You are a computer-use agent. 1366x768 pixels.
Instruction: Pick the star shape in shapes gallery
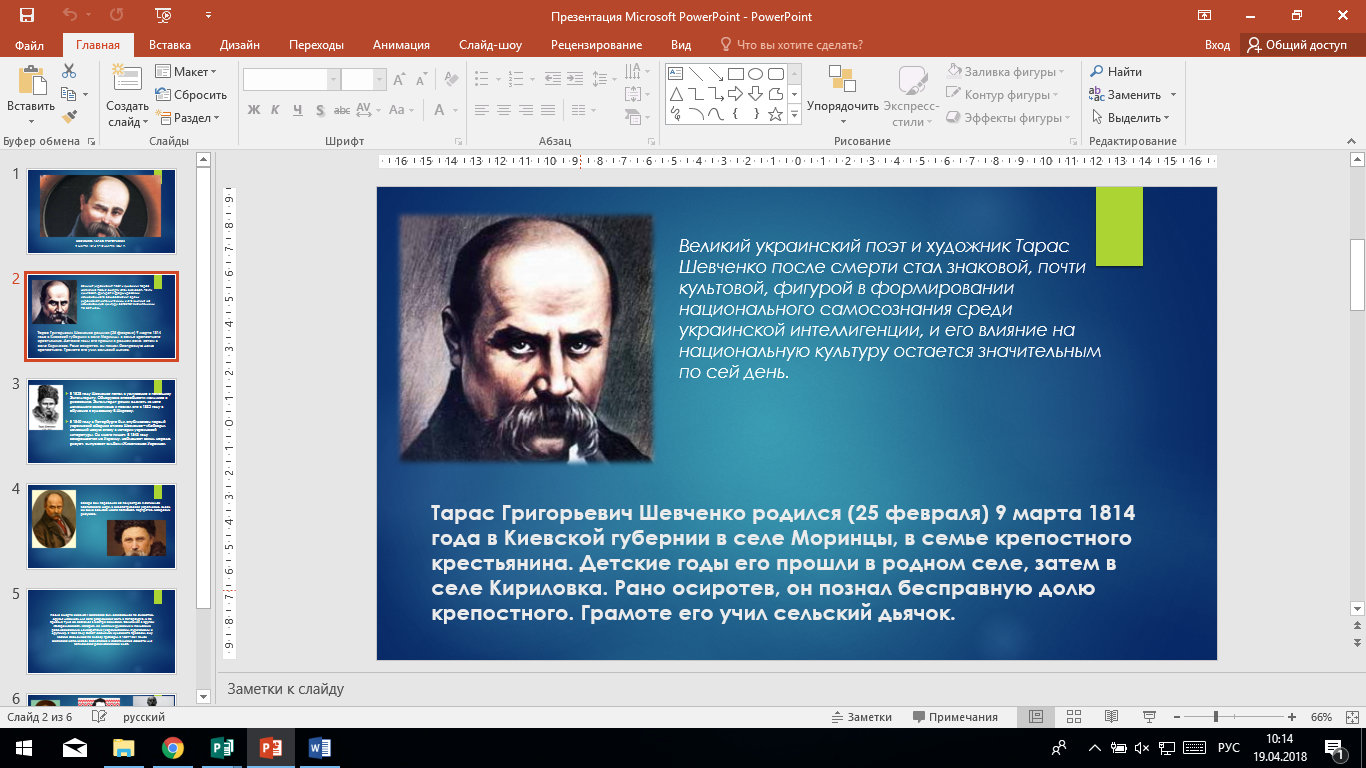point(775,114)
